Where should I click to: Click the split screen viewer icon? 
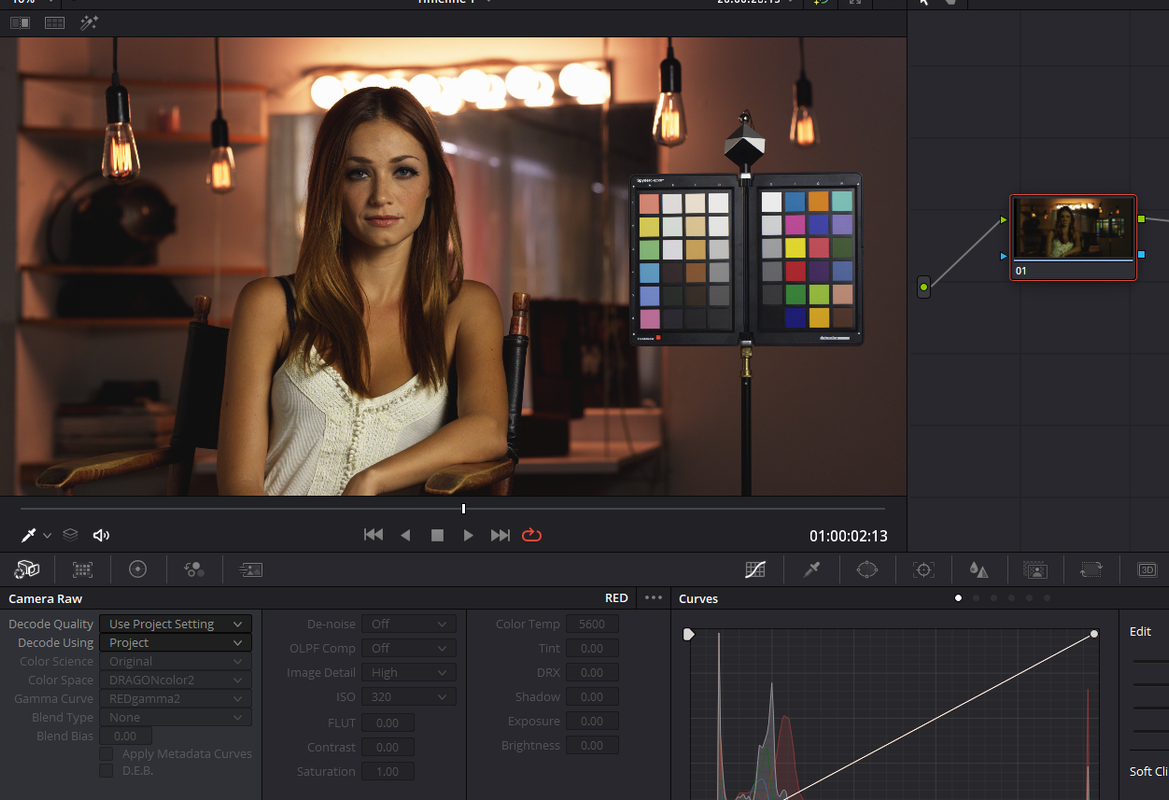point(54,22)
